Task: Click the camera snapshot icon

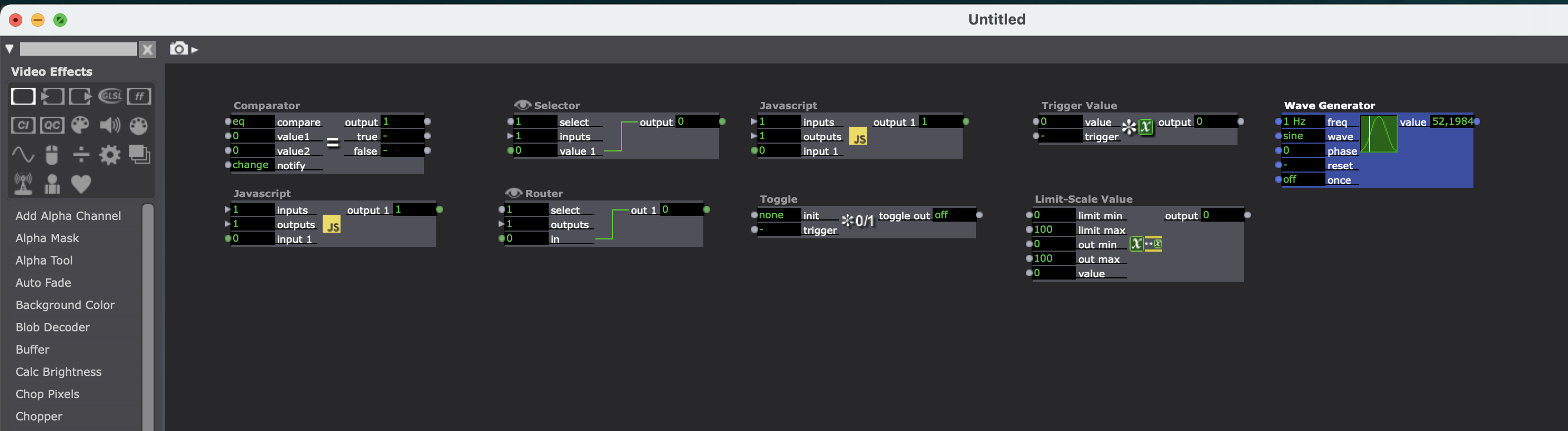Action: click(x=179, y=48)
